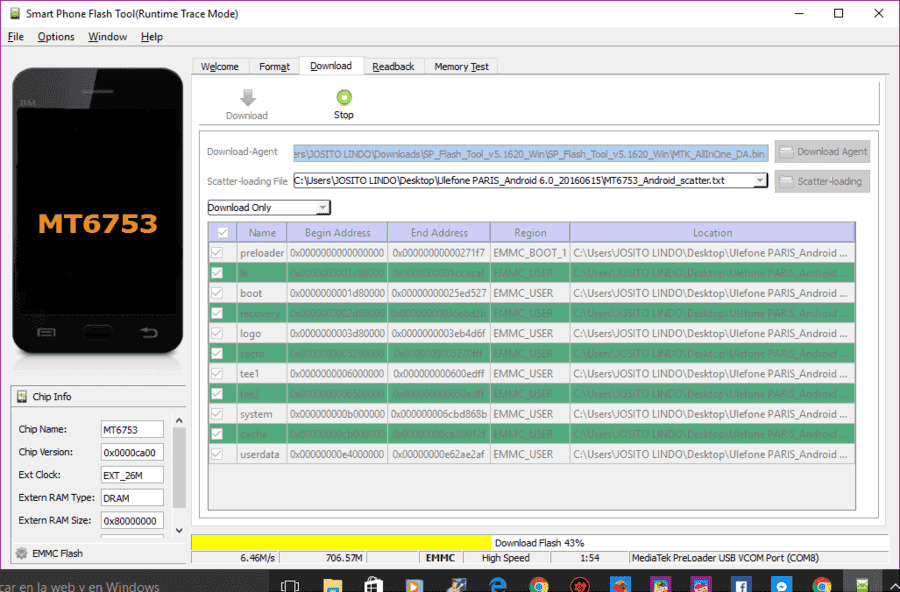Open Windows Store from the taskbar
Screen dimensions: 900x592
pyautogui.click(x=374, y=585)
